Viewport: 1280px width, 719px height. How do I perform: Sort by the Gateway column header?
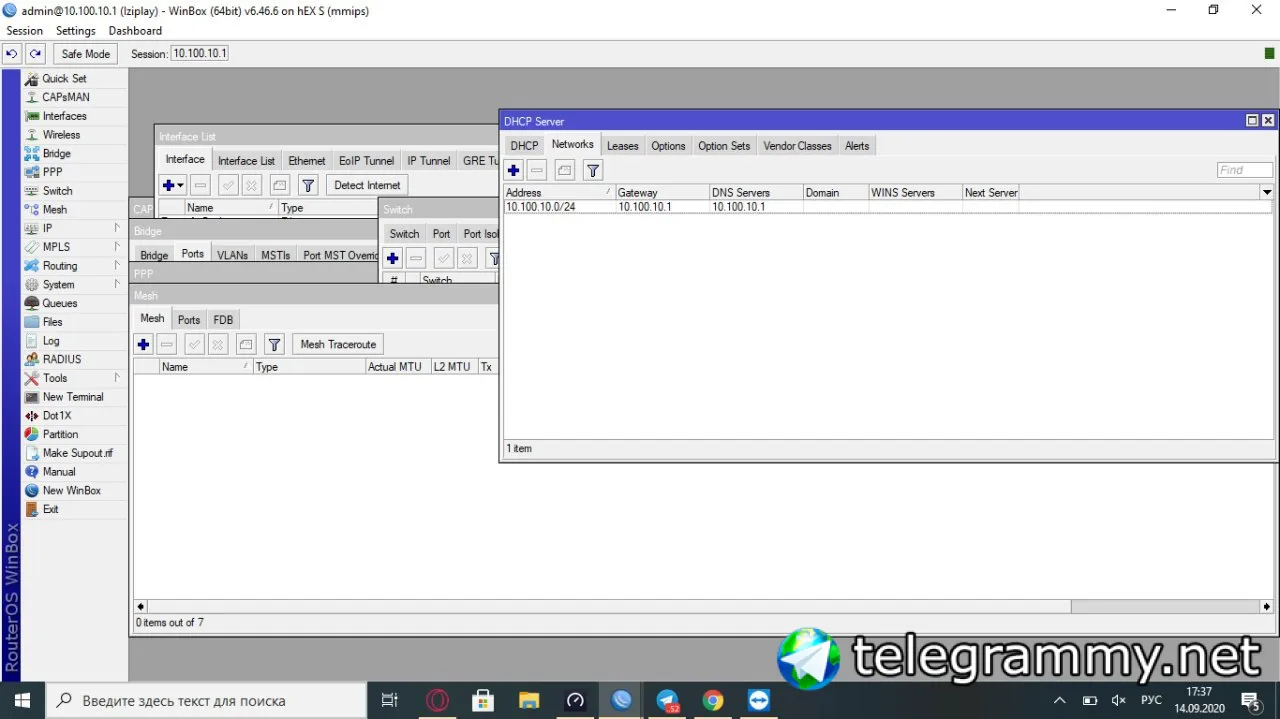click(662, 192)
